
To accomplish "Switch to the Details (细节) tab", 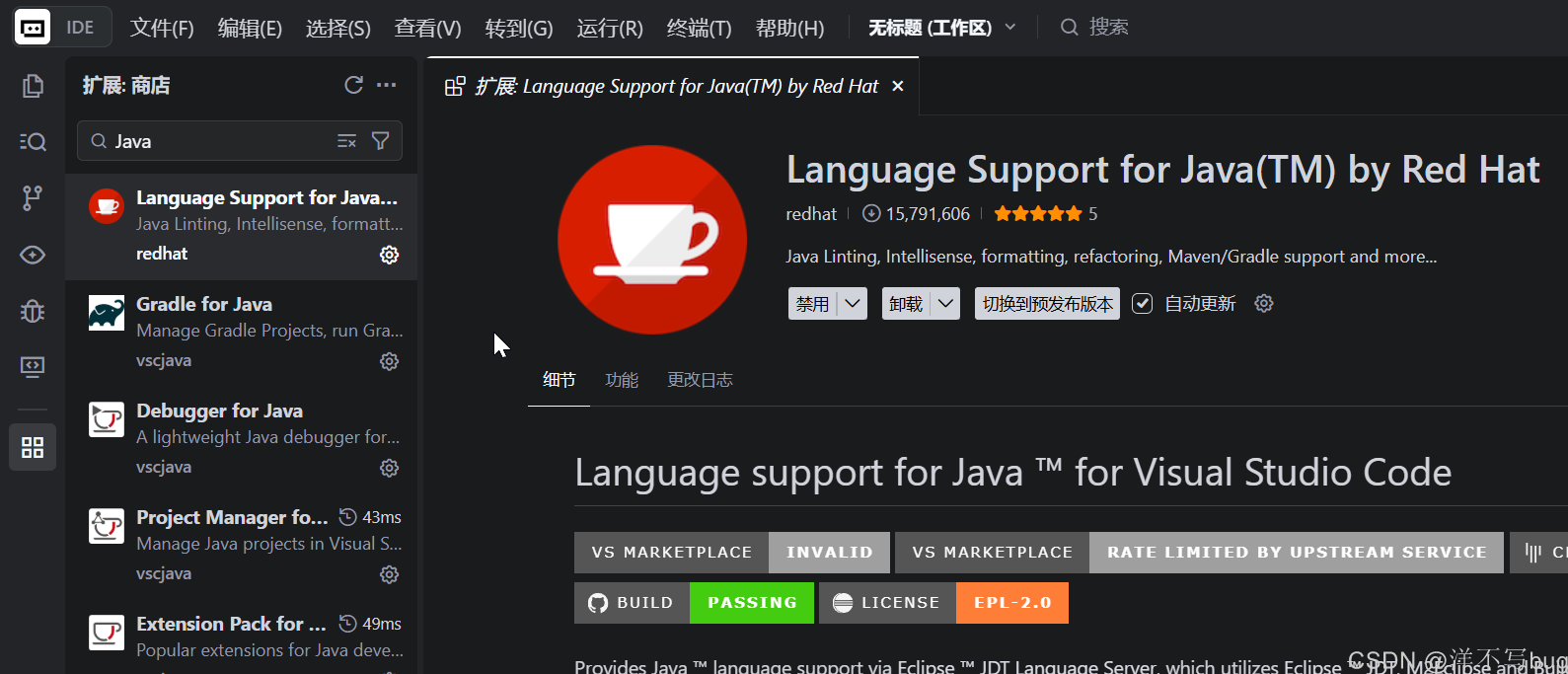I will tap(559, 380).
